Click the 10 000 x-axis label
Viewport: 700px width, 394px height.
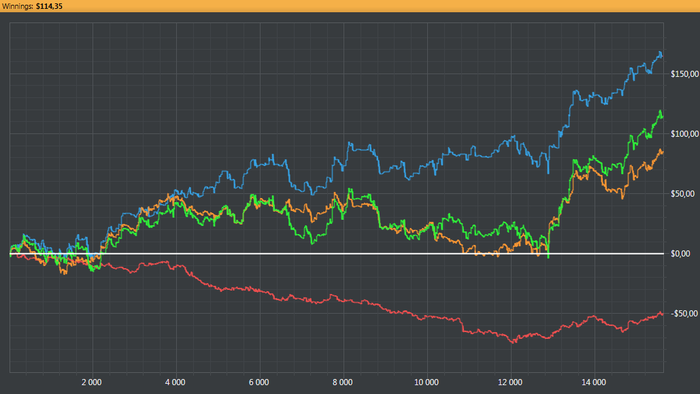(426, 382)
